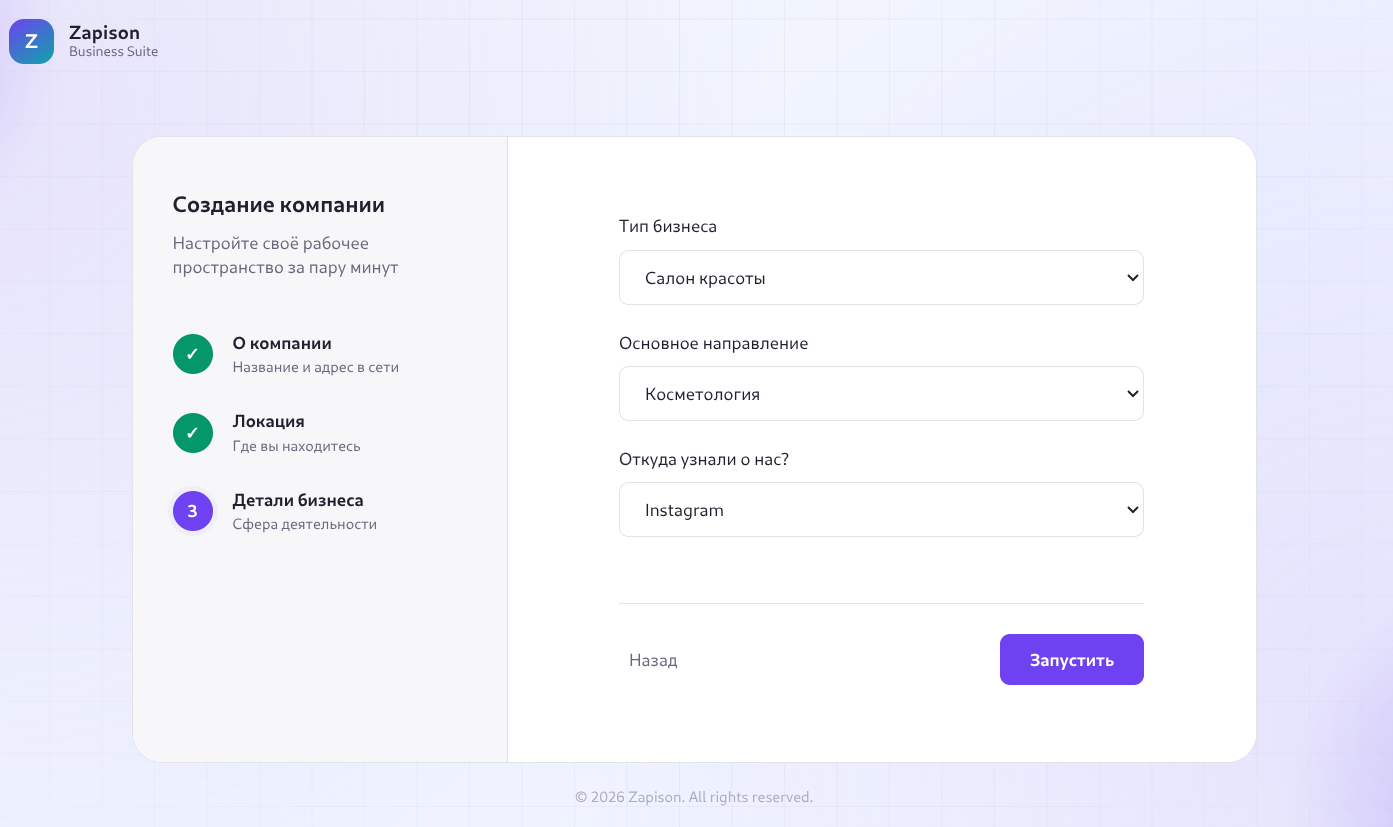Click the "Назад" back button
1393x827 pixels.
[x=653, y=660]
